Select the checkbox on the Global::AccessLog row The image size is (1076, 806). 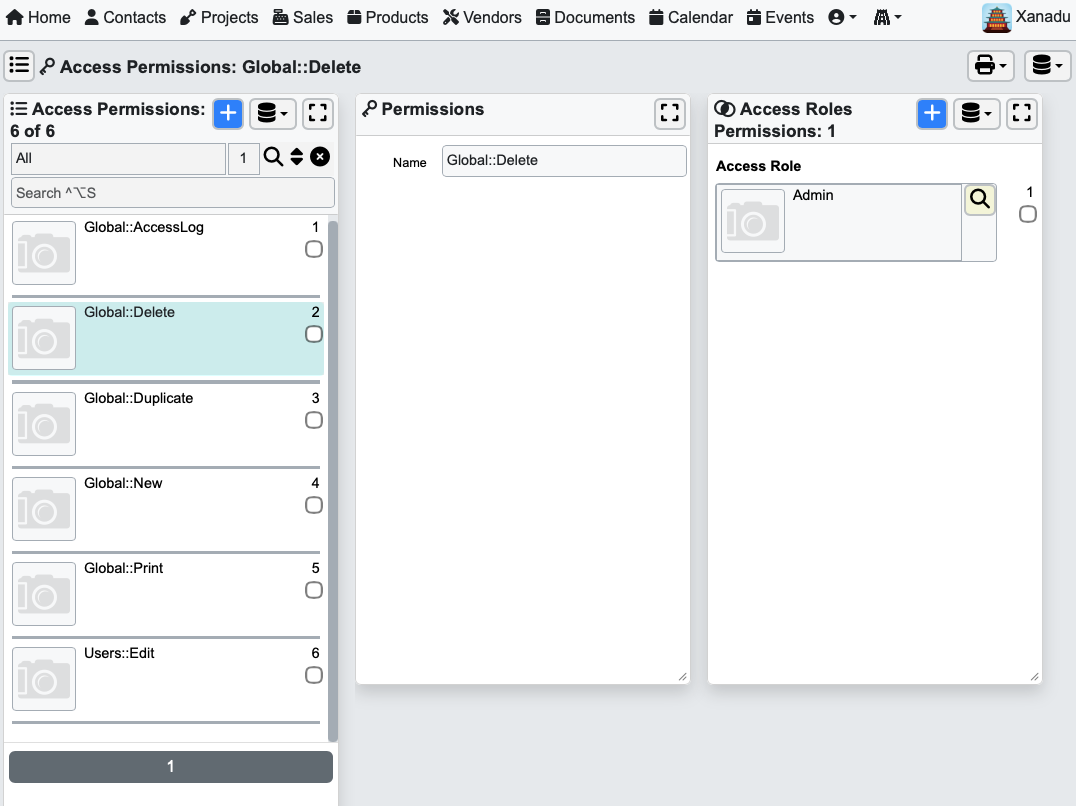pyautogui.click(x=313, y=249)
